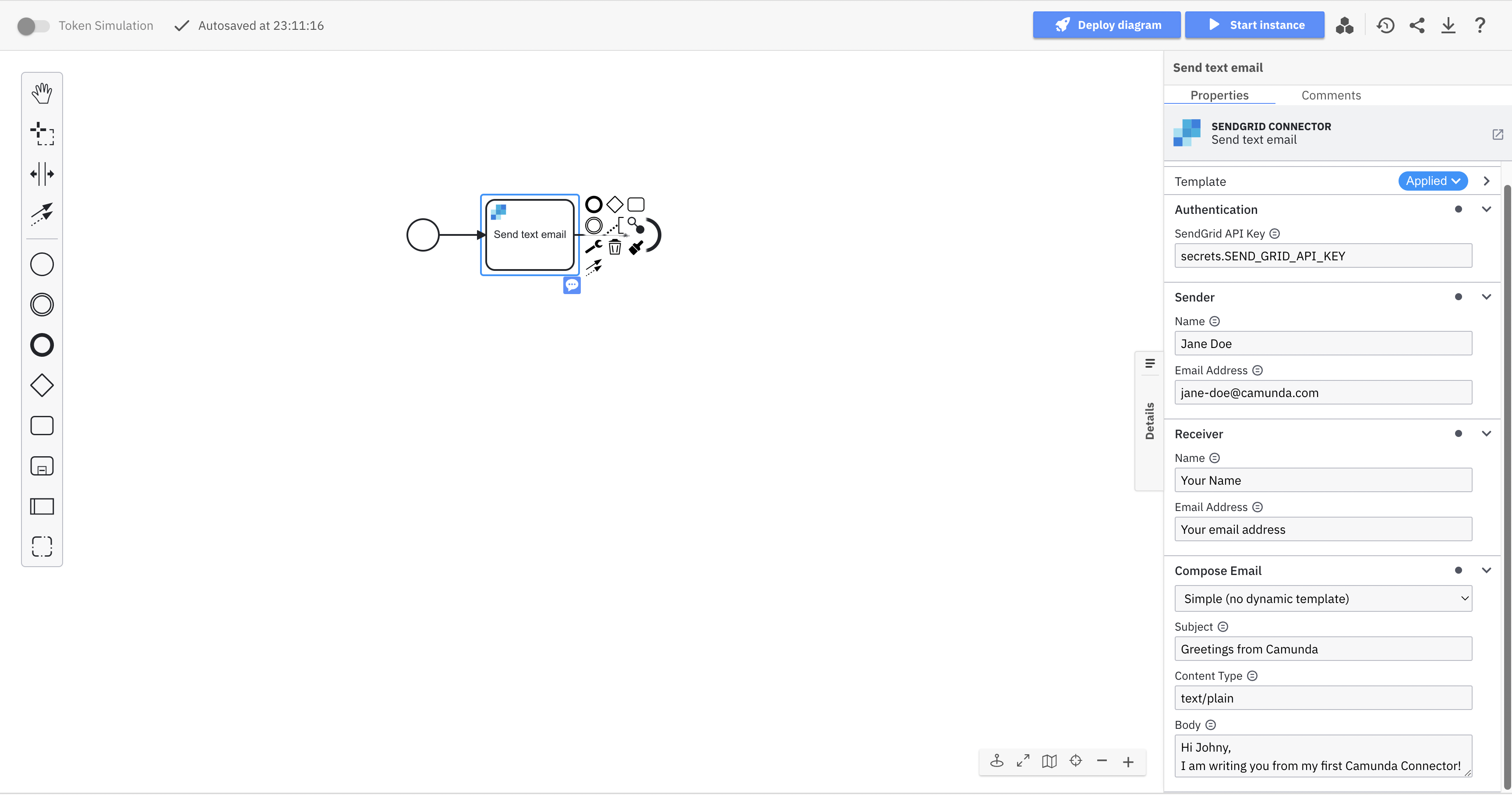
Task: Open the Compose Email template dropdown
Action: [x=1323, y=598]
